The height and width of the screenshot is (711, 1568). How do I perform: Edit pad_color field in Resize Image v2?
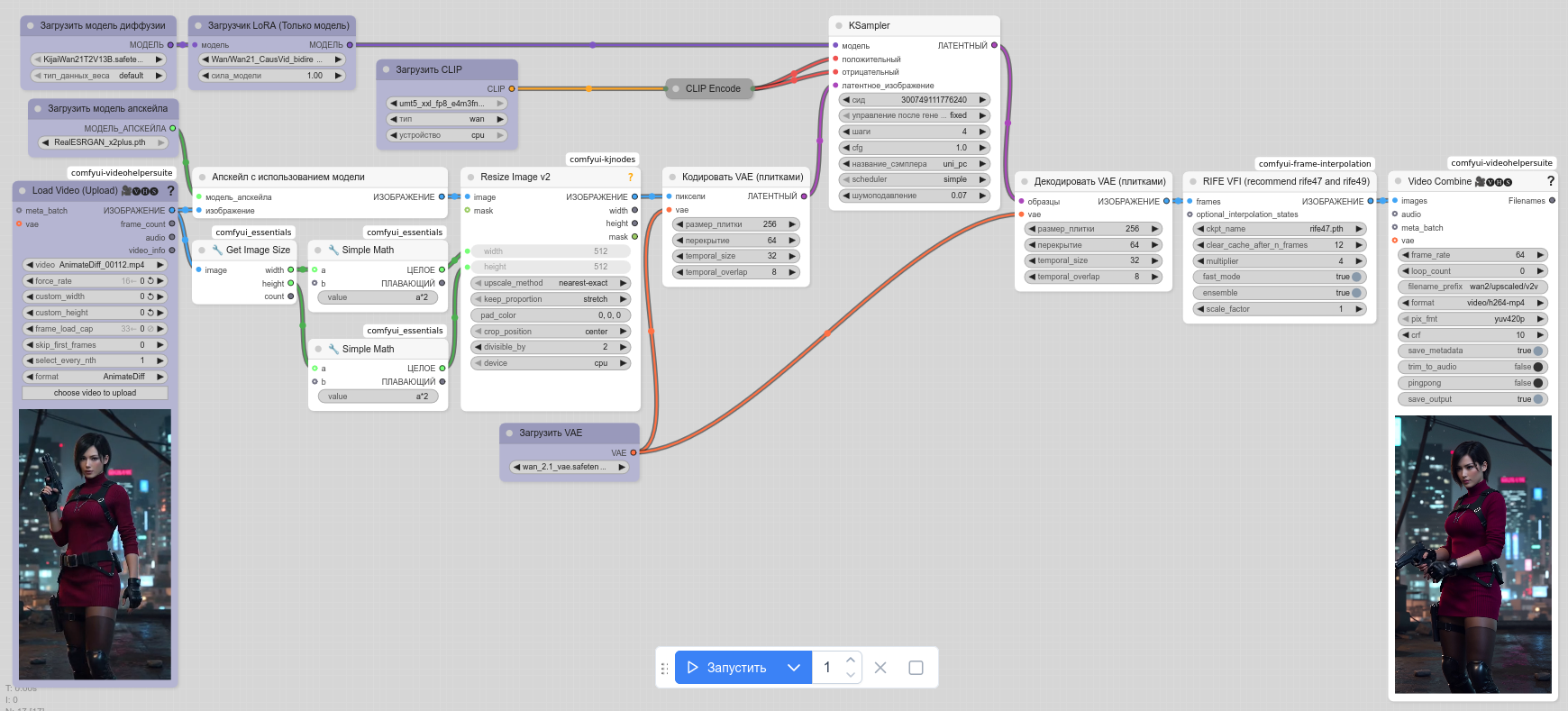tap(551, 315)
